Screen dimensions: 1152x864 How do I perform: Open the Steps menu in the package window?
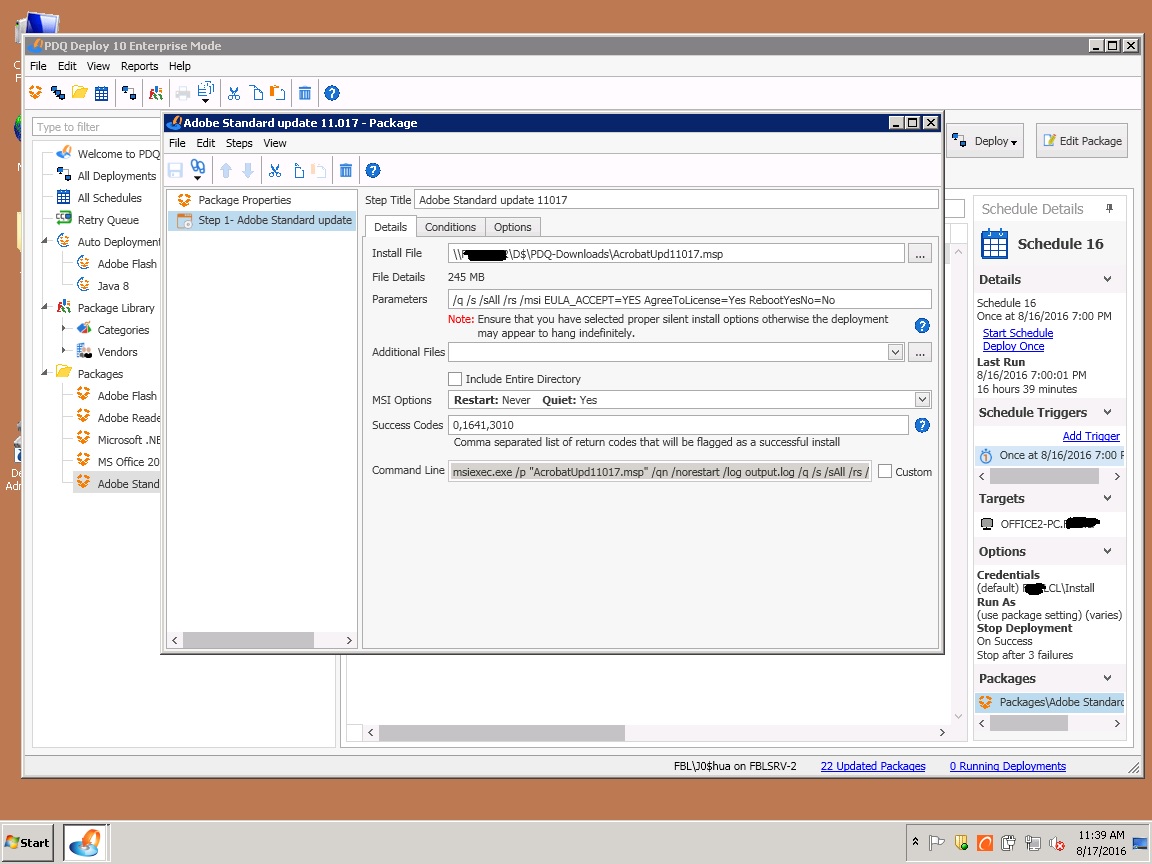pyautogui.click(x=239, y=143)
